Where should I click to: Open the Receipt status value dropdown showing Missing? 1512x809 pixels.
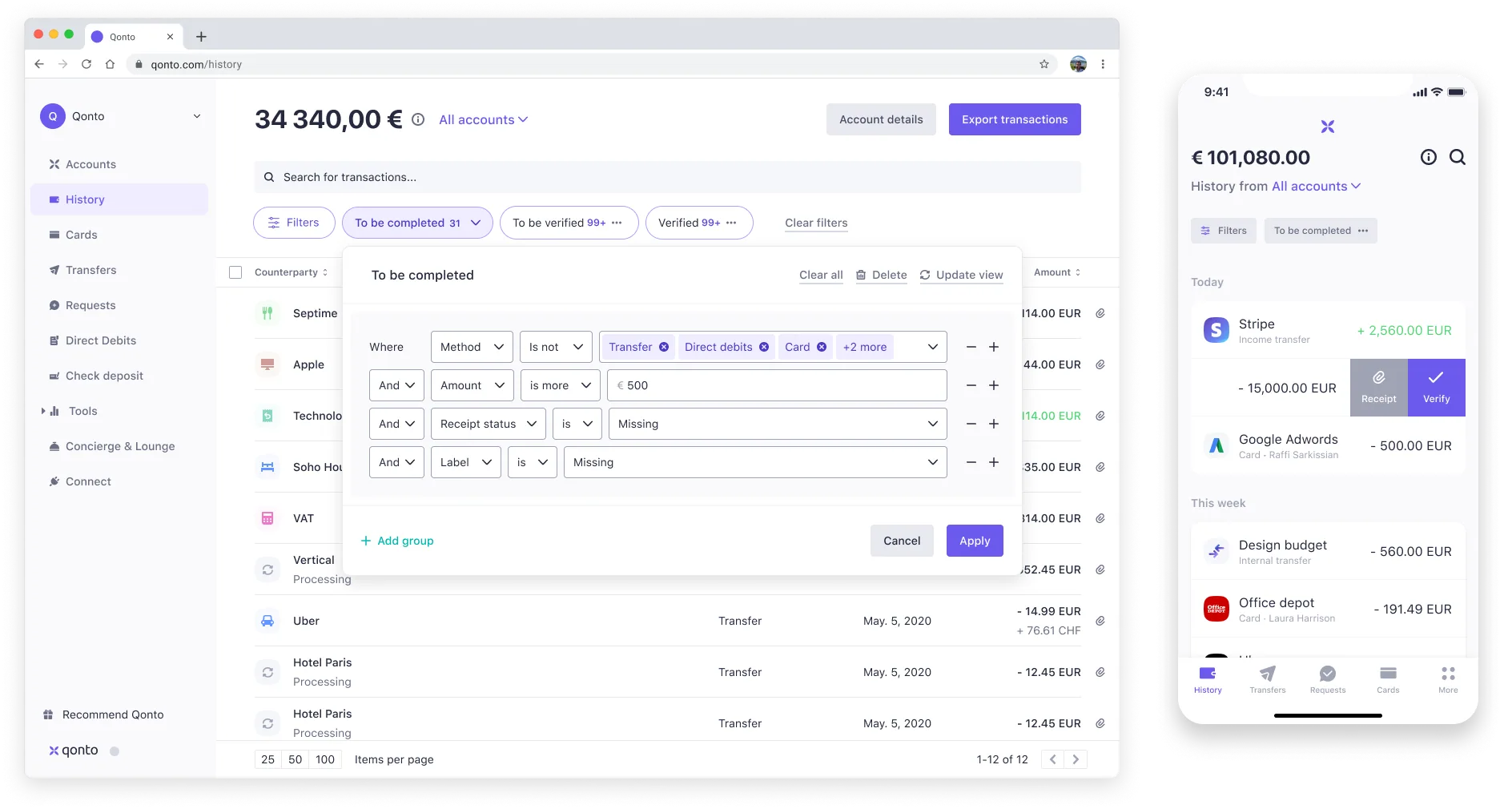coord(778,424)
